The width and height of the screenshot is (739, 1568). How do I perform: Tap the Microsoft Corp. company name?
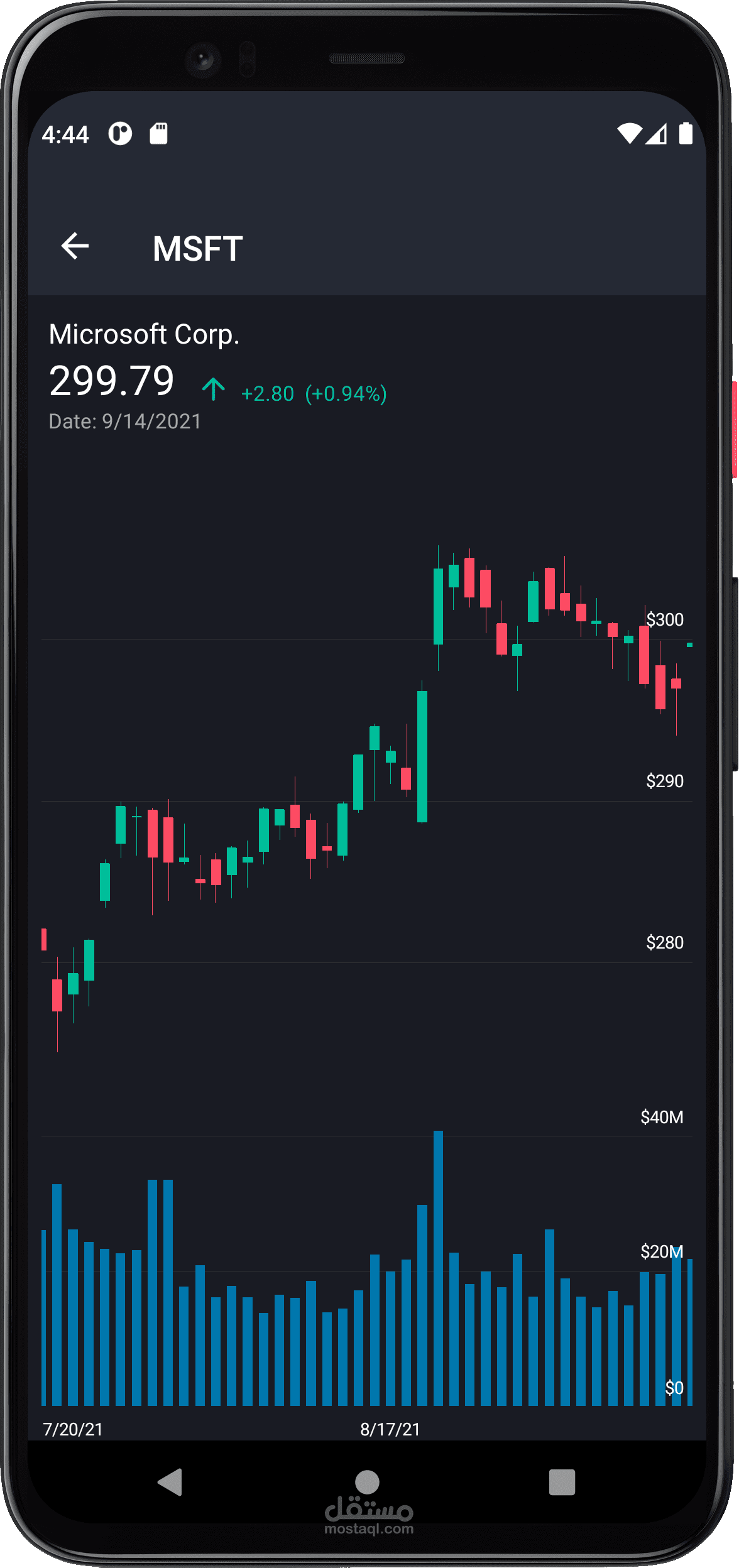click(144, 334)
